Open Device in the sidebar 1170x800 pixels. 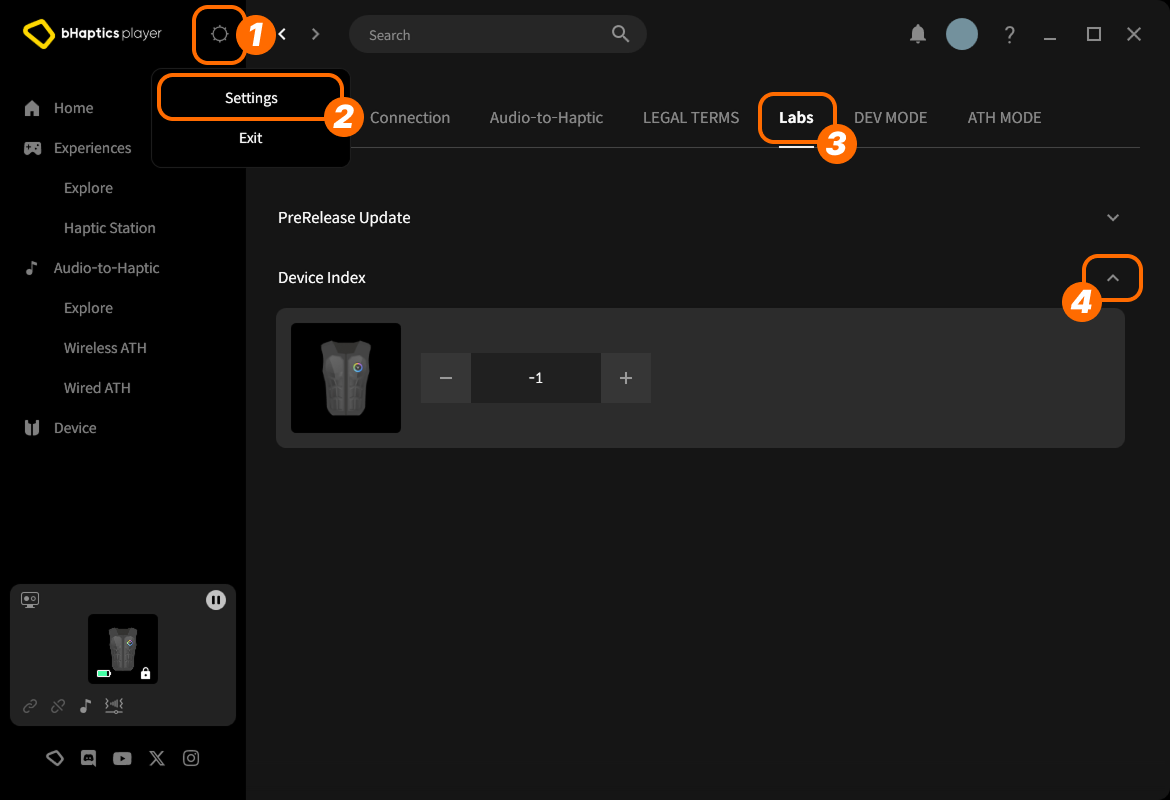pyautogui.click(x=75, y=428)
